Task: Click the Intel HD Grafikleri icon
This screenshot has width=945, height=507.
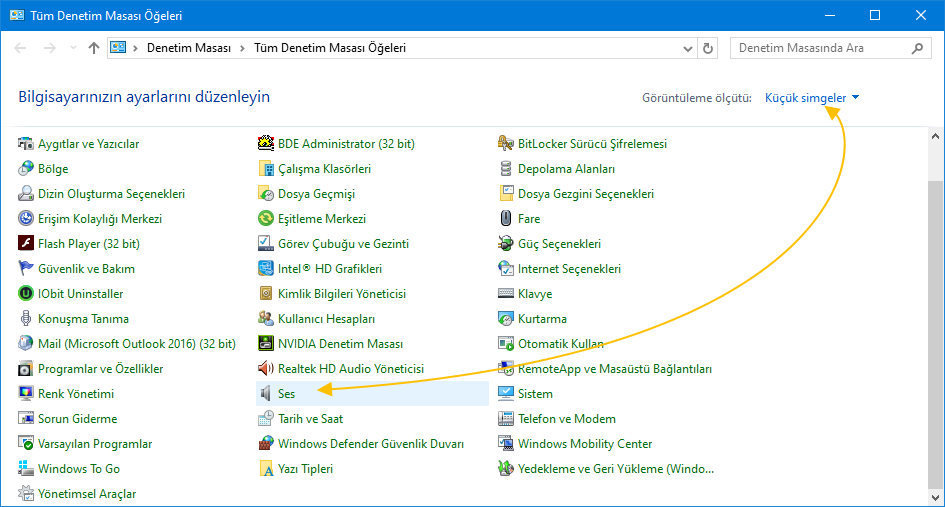Action: [x=266, y=269]
